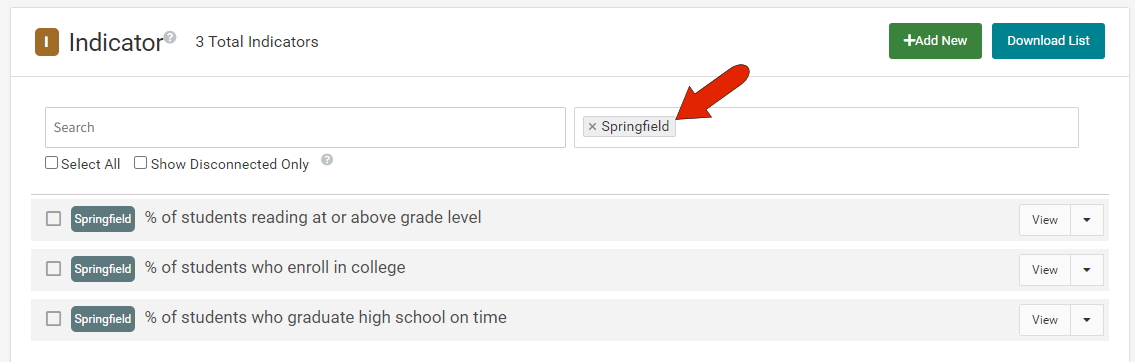Open the help icon beside Indicator title

tap(170, 36)
